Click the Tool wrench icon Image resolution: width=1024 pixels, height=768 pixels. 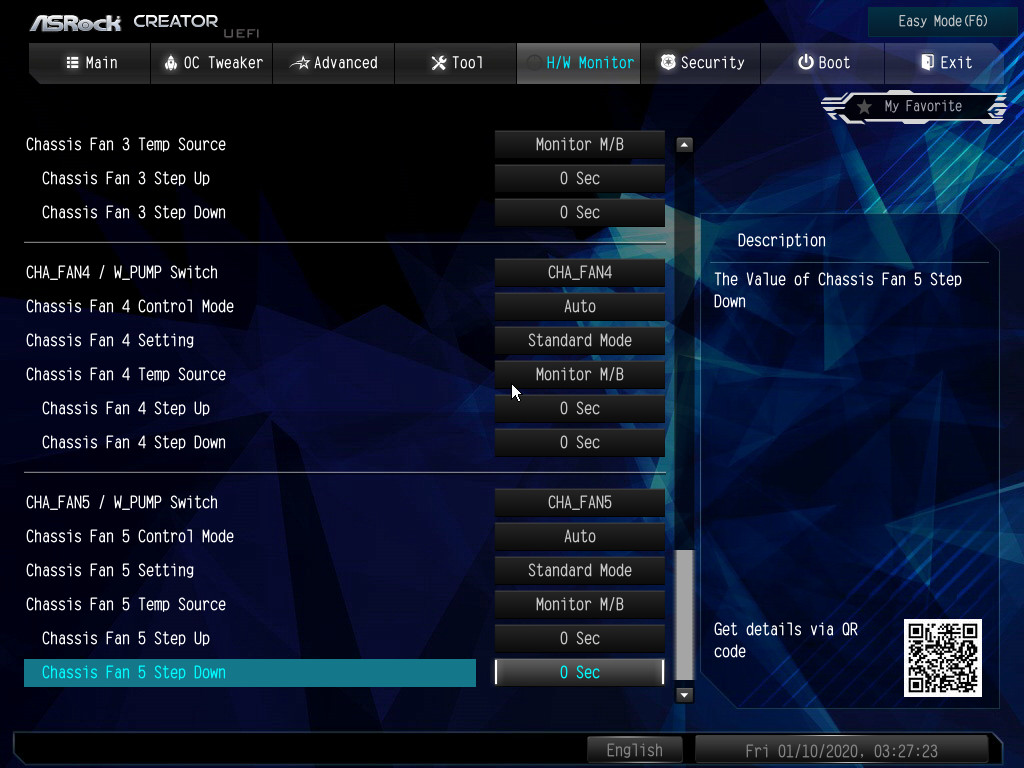tap(438, 63)
